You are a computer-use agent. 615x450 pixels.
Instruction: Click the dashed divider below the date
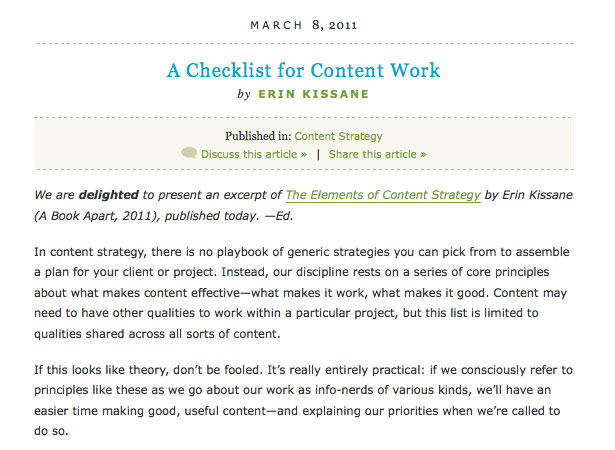click(x=305, y=44)
